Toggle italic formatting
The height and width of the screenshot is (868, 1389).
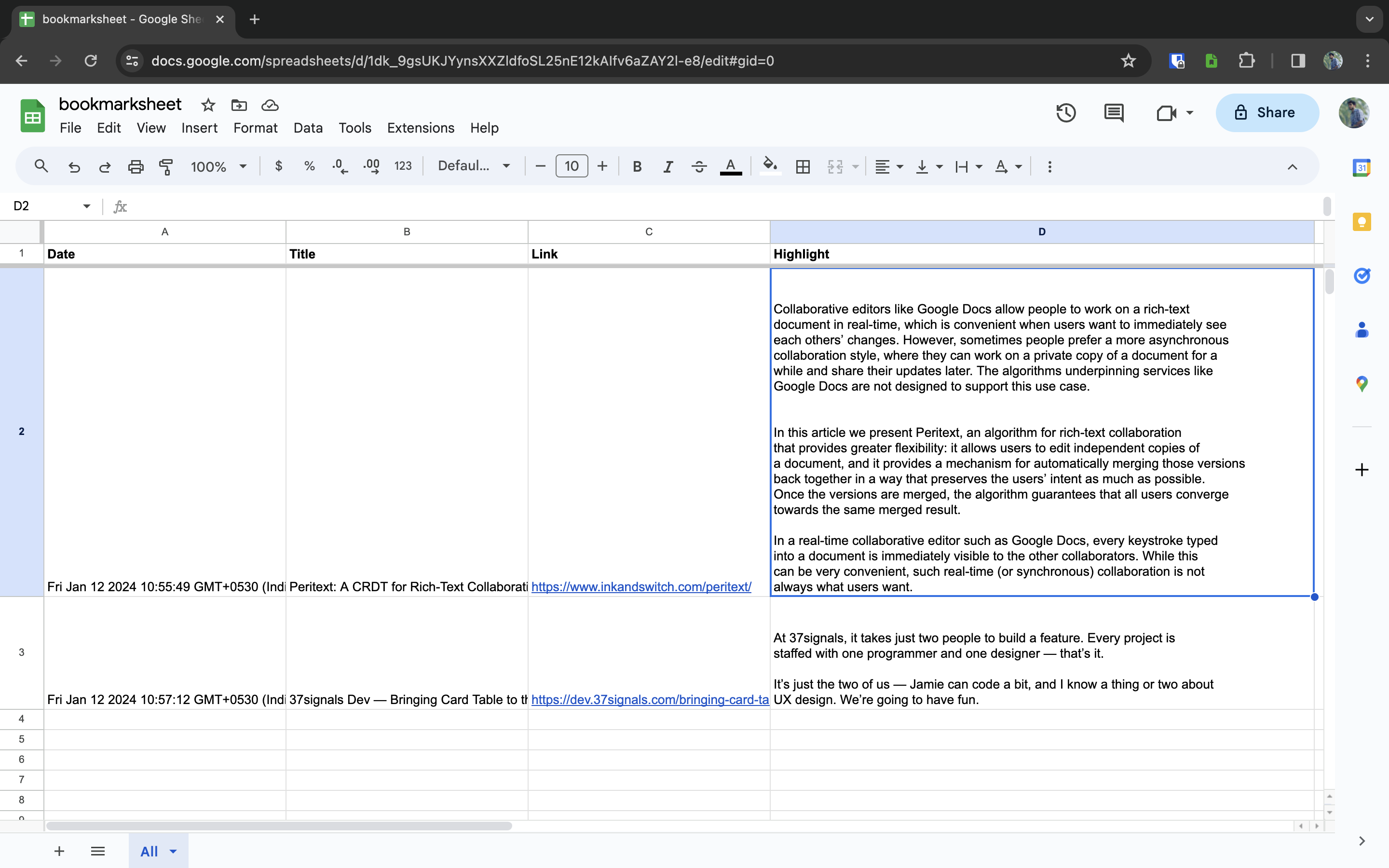(667, 166)
